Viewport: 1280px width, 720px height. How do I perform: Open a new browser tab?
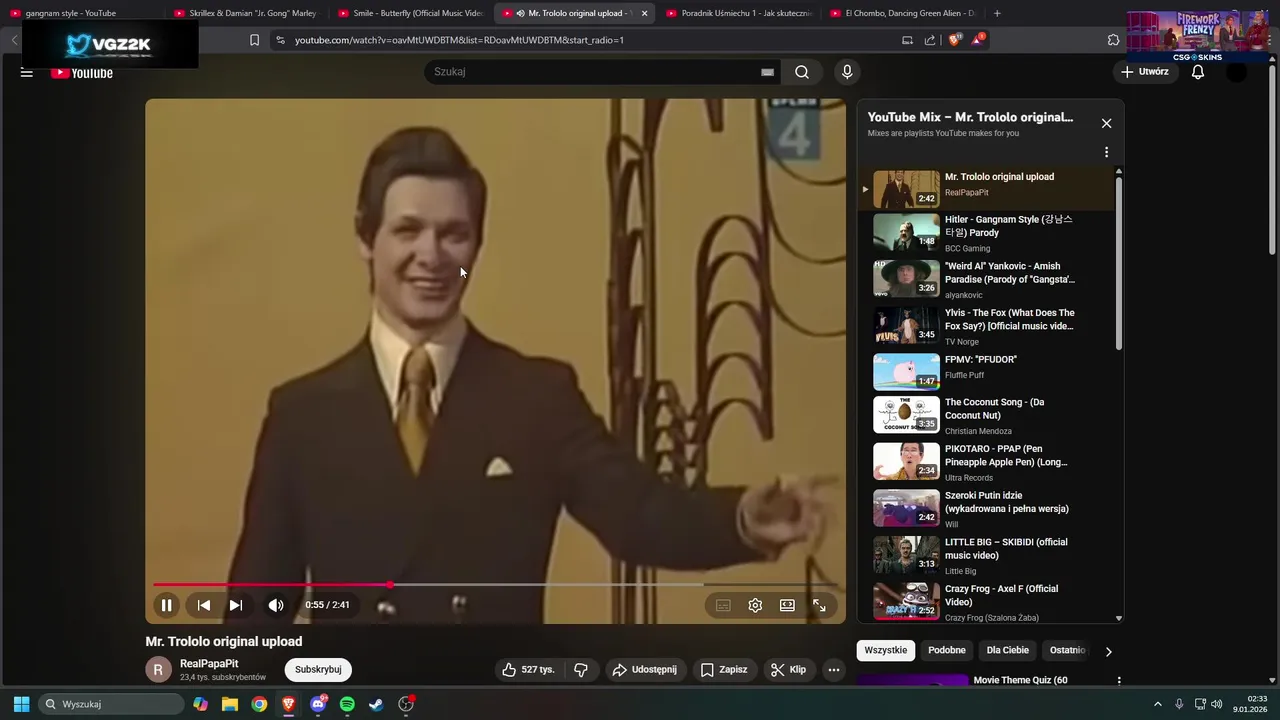(x=997, y=13)
